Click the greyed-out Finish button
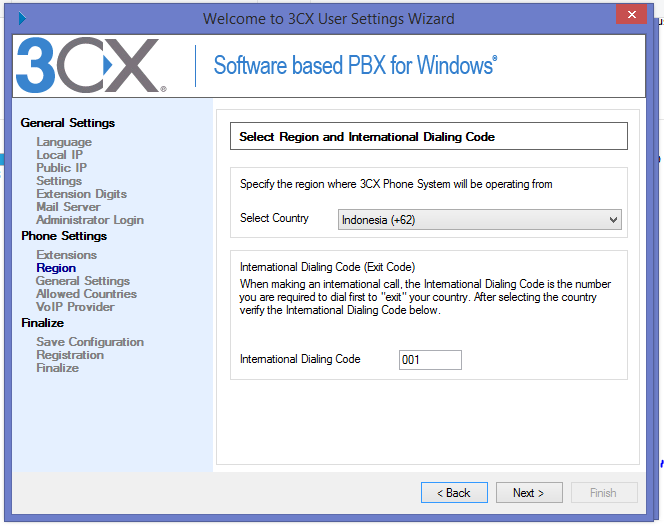The height and width of the screenshot is (532, 664). (x=604, y=493)
